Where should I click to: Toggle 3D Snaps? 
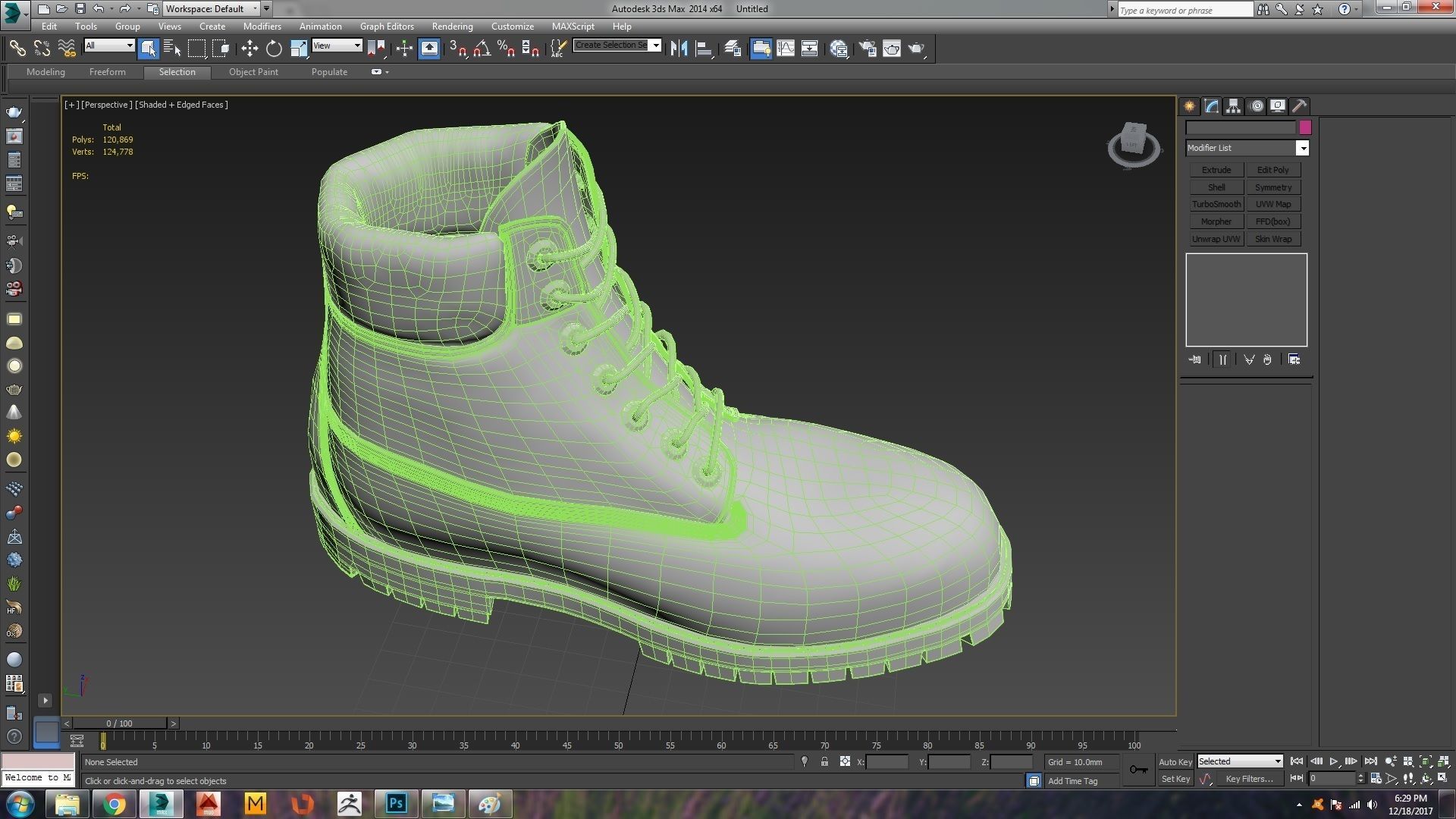tap(457, 49)
